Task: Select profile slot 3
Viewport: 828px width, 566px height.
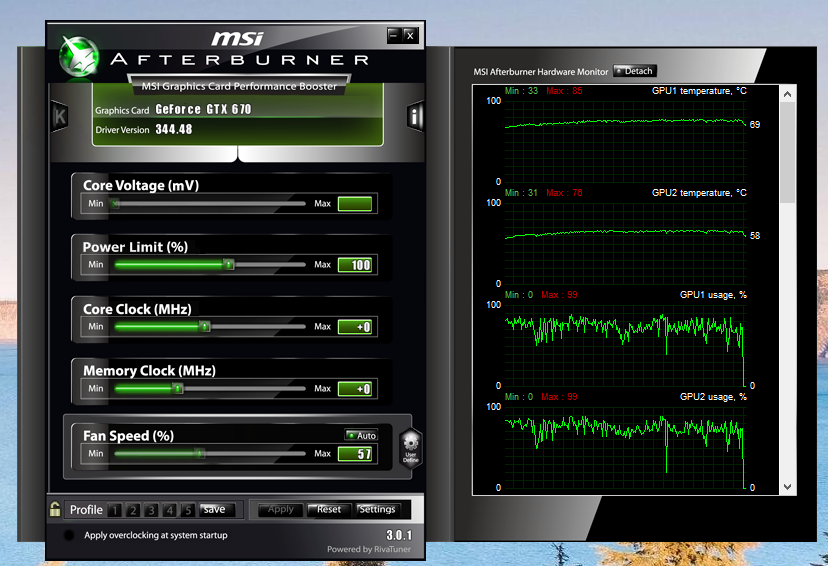Action: tap(152, 510)
